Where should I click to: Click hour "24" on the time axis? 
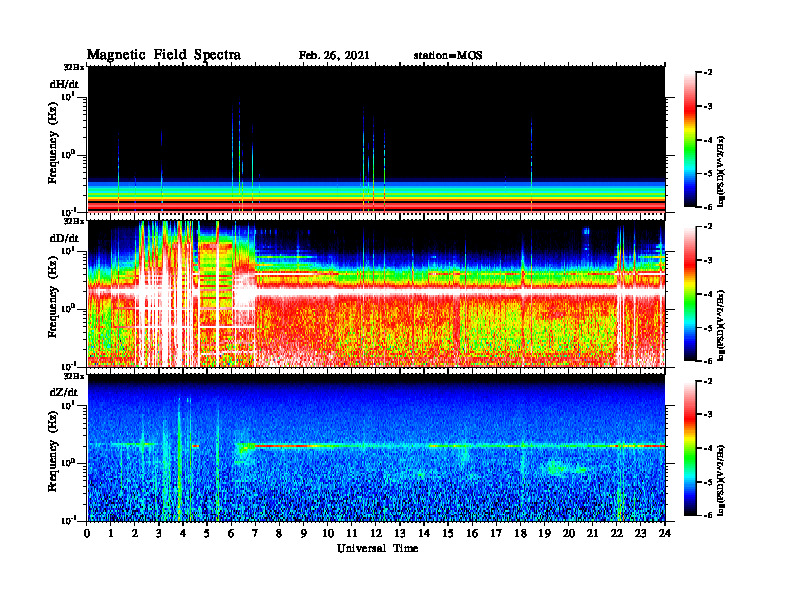click(664, 534)
